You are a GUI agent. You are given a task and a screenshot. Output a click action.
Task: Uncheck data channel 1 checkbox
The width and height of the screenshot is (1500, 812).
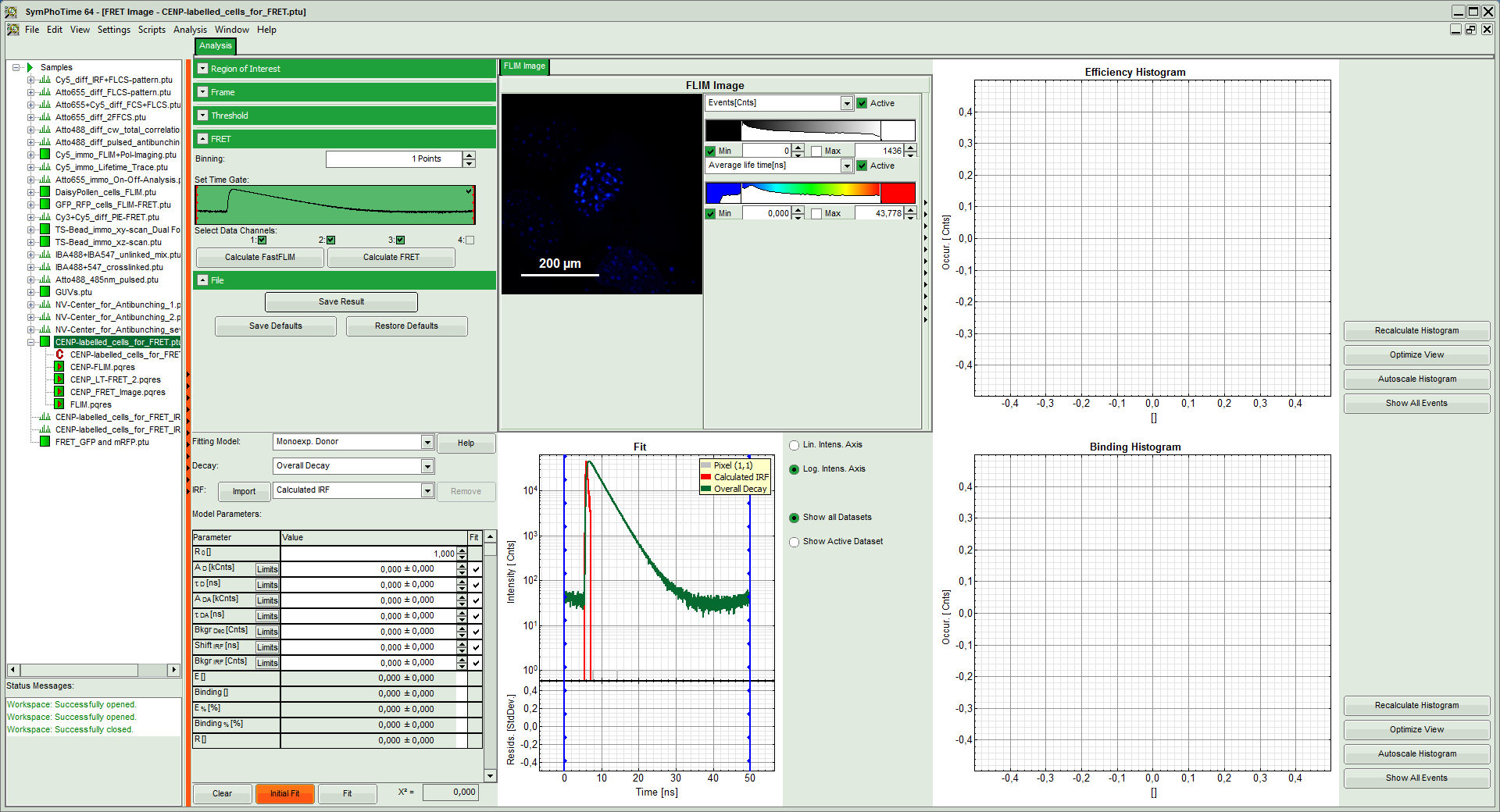(262, 240)
